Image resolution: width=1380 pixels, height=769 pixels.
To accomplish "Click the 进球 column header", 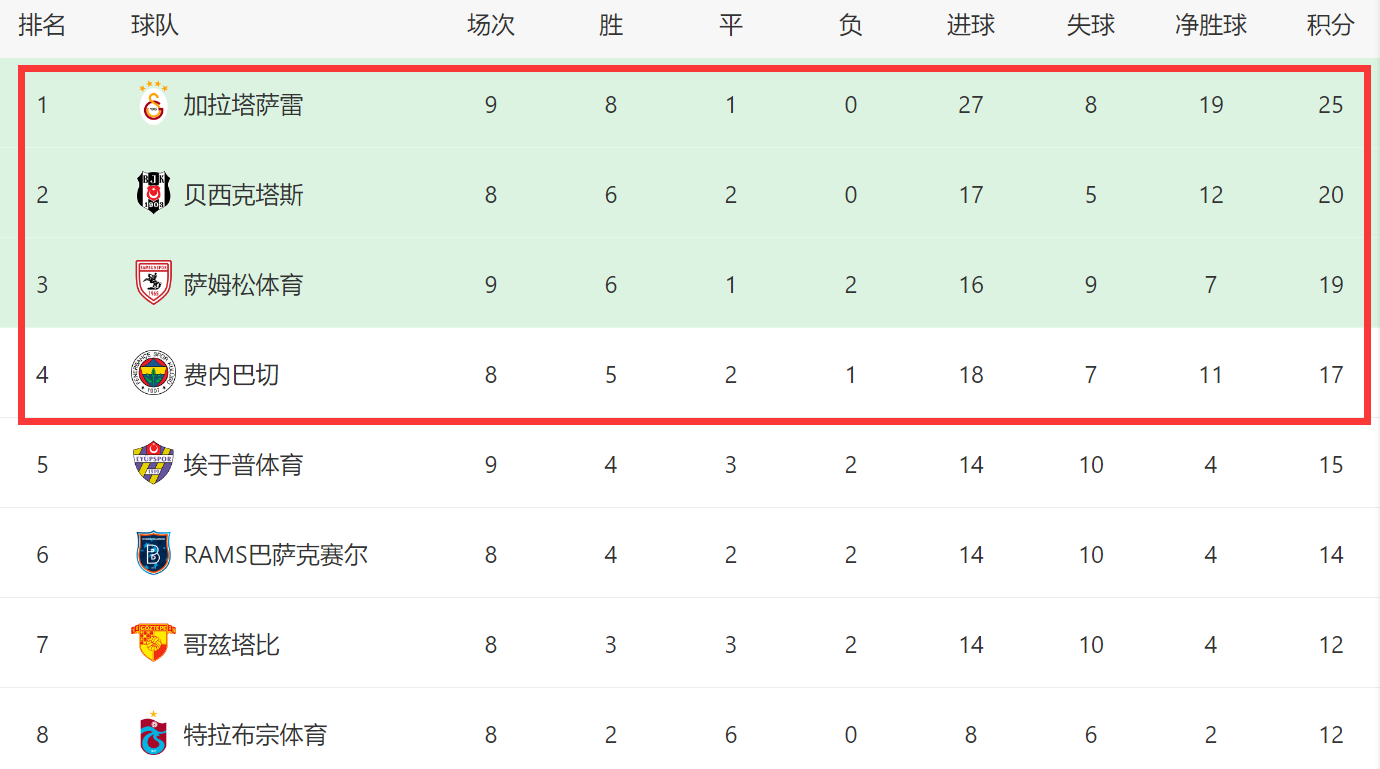I will point(970,26).
